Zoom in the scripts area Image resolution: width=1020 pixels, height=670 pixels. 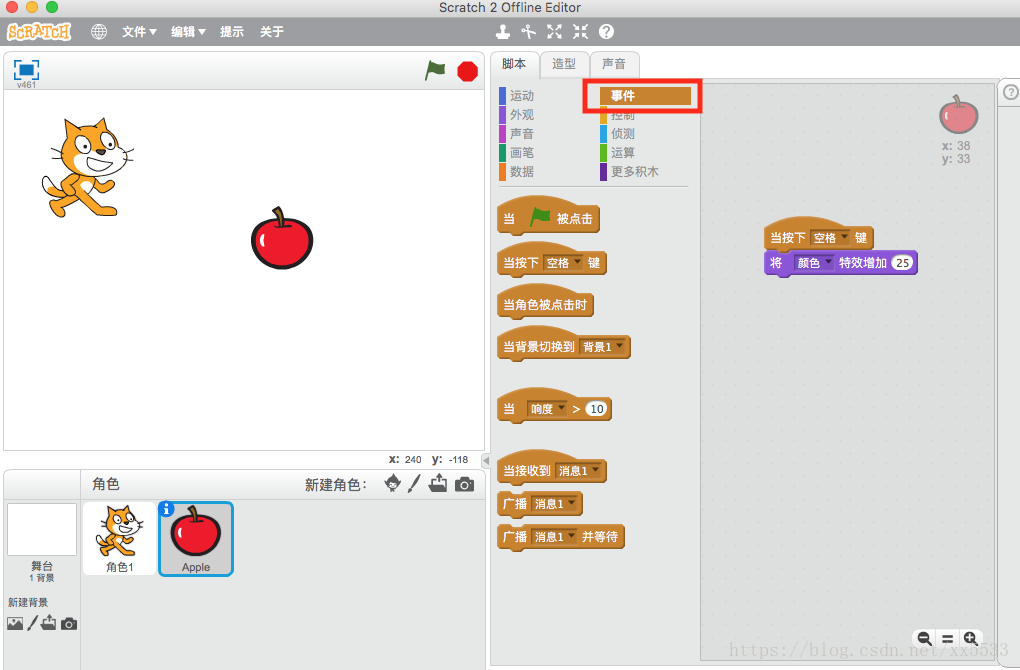[971, 638]
